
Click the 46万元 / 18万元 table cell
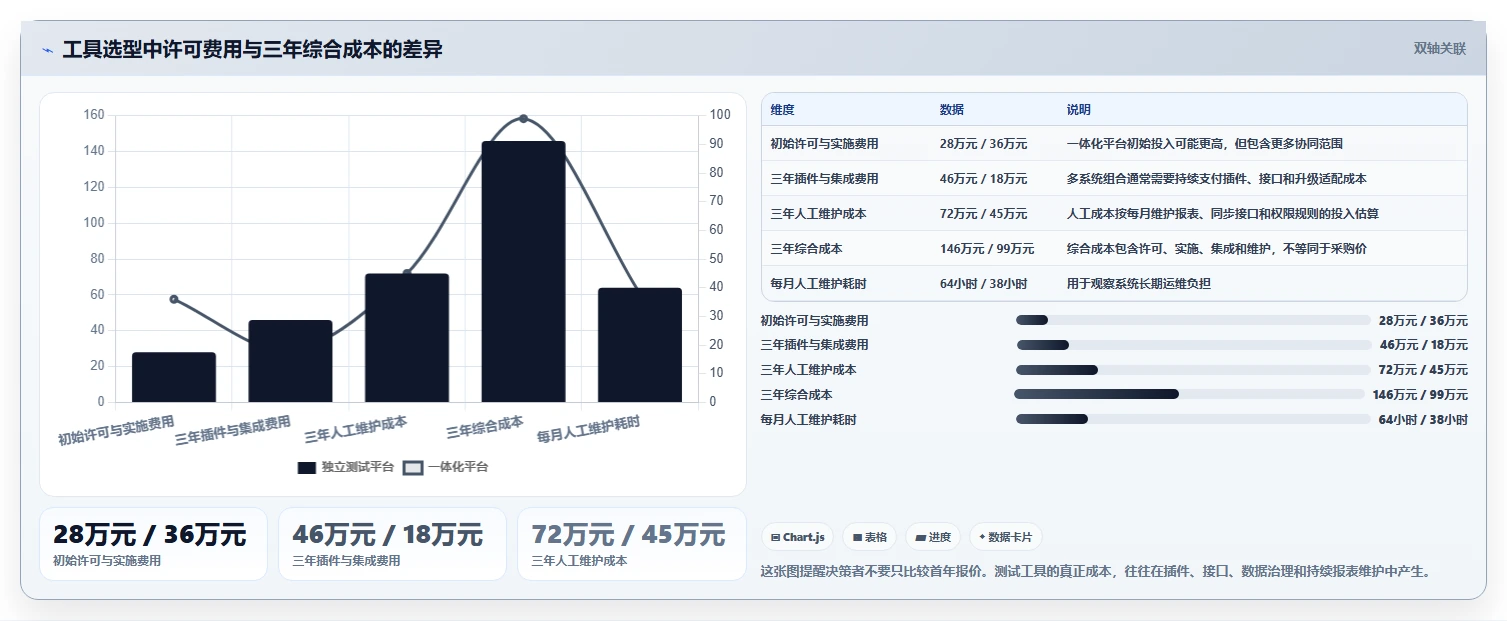983,179
